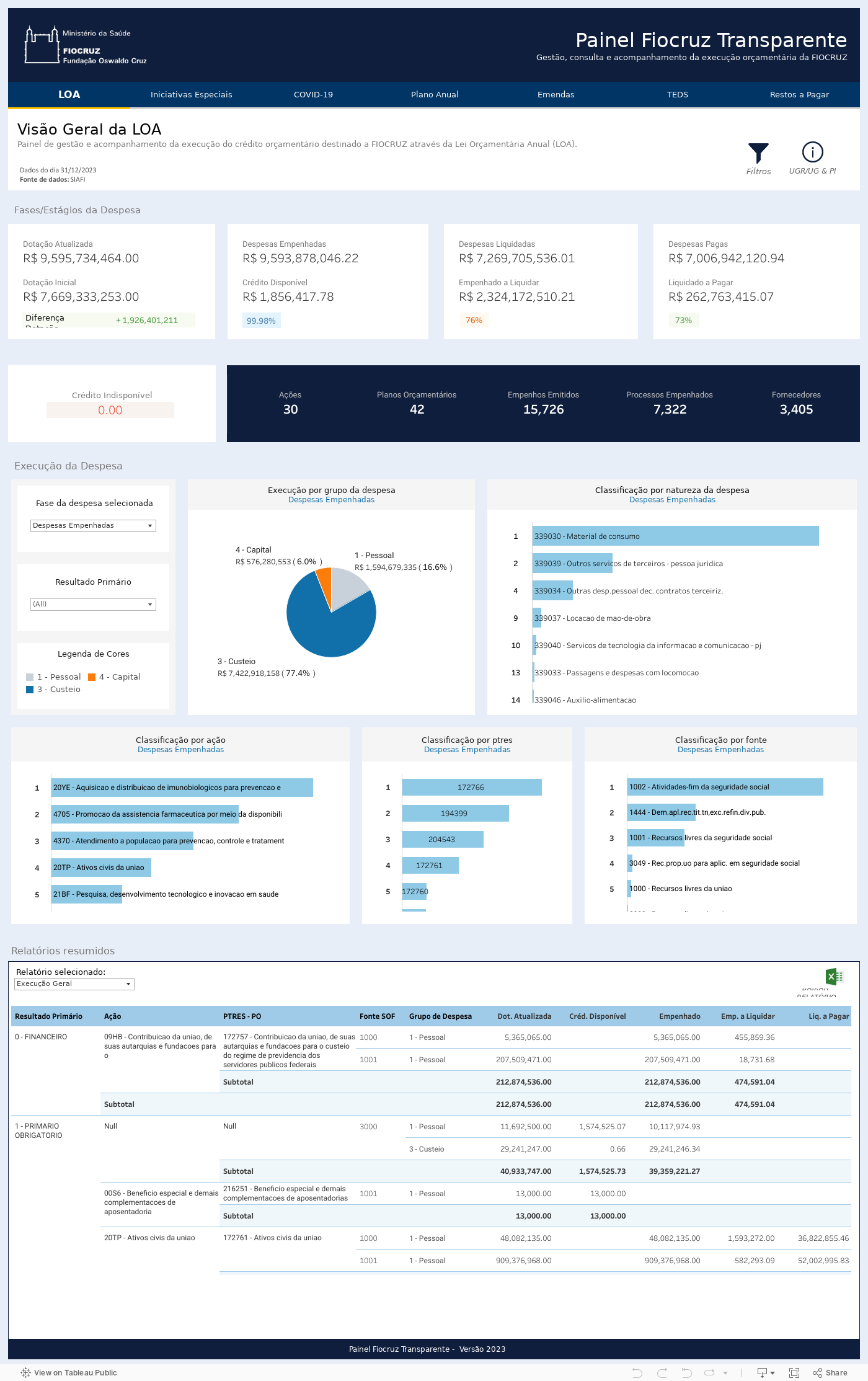Select ptres bar 172766
The height and width of the screenshot is (1381, 868).
(472, 788)
